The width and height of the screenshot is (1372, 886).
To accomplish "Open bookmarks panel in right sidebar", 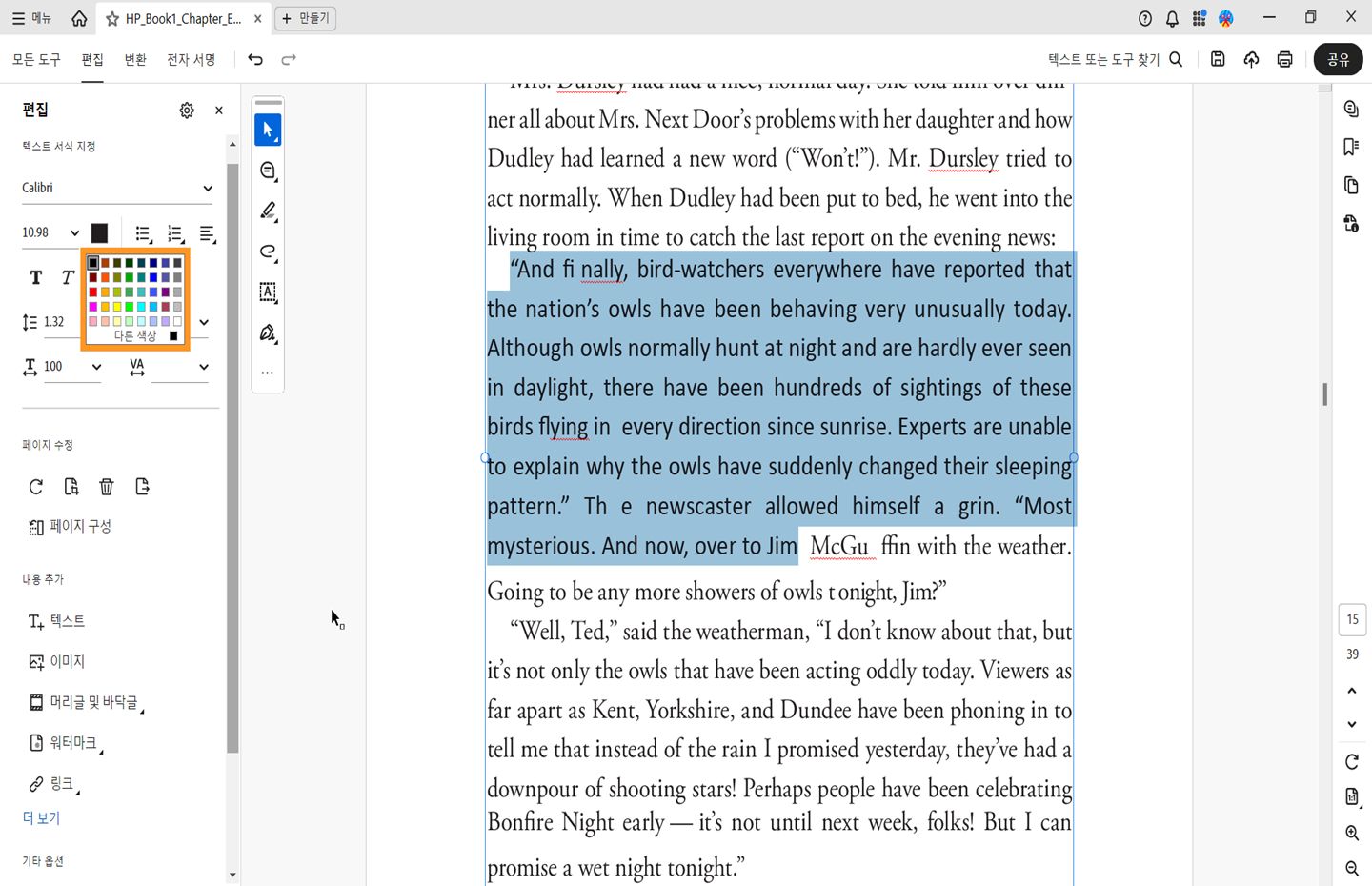I will coord(1351,147).
